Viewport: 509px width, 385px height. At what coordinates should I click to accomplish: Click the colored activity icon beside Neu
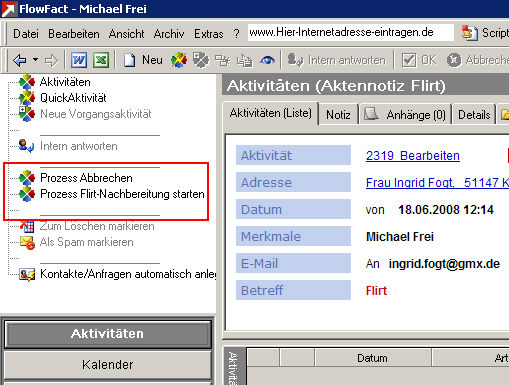[x=179, y=60]
